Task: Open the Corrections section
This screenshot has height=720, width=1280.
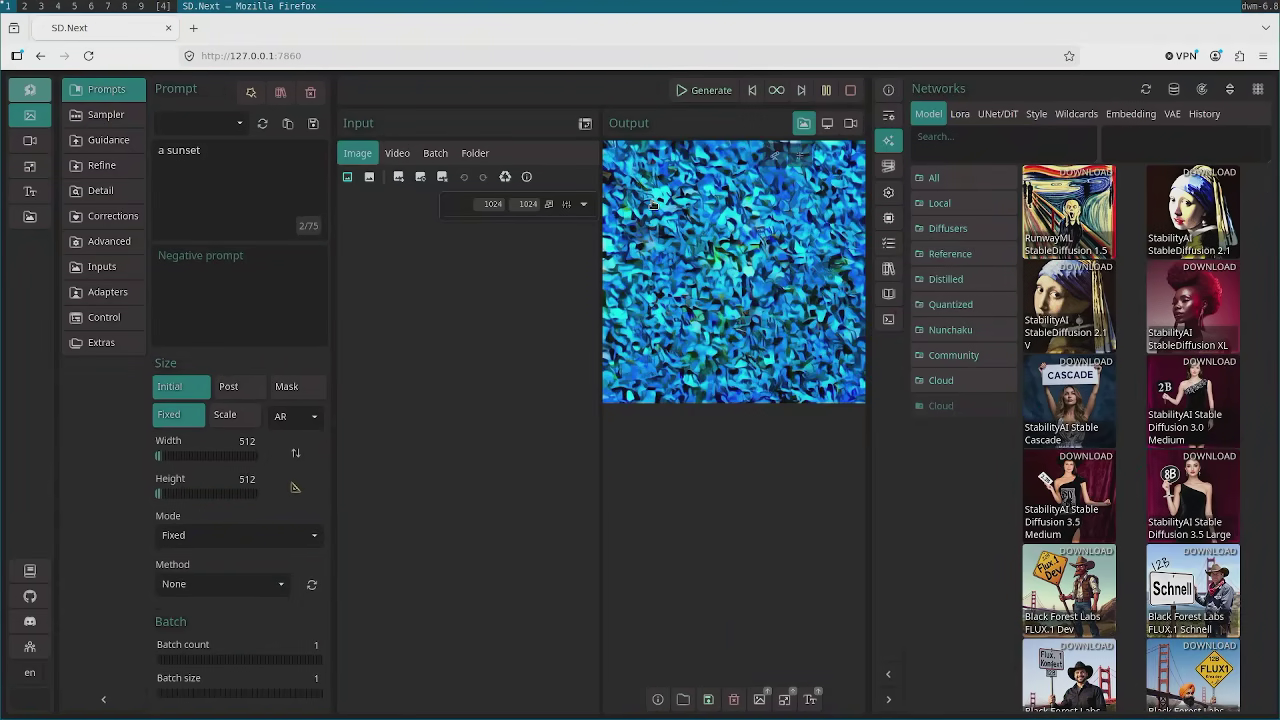Action: coord(104,216)
